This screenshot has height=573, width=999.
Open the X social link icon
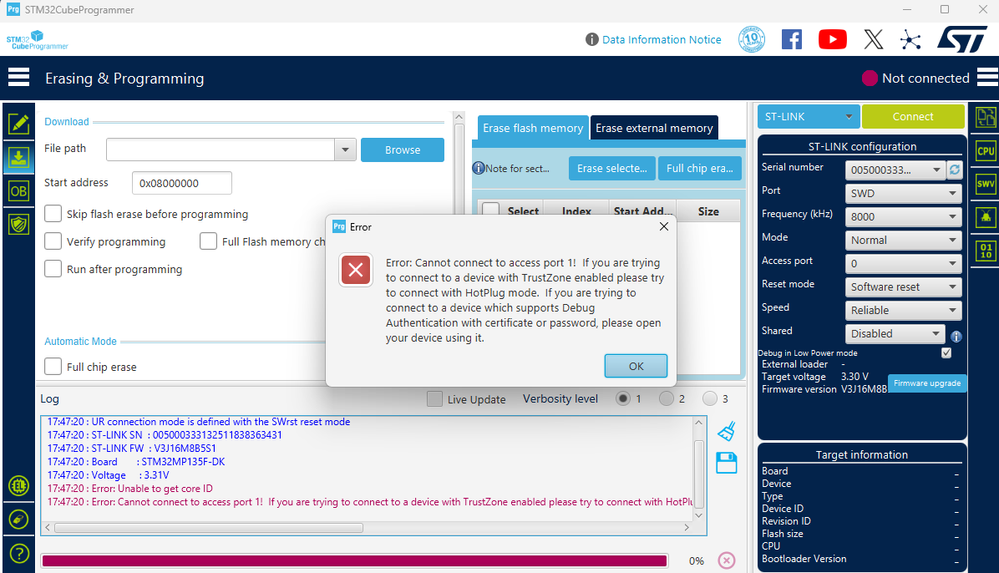coord(873,40)
